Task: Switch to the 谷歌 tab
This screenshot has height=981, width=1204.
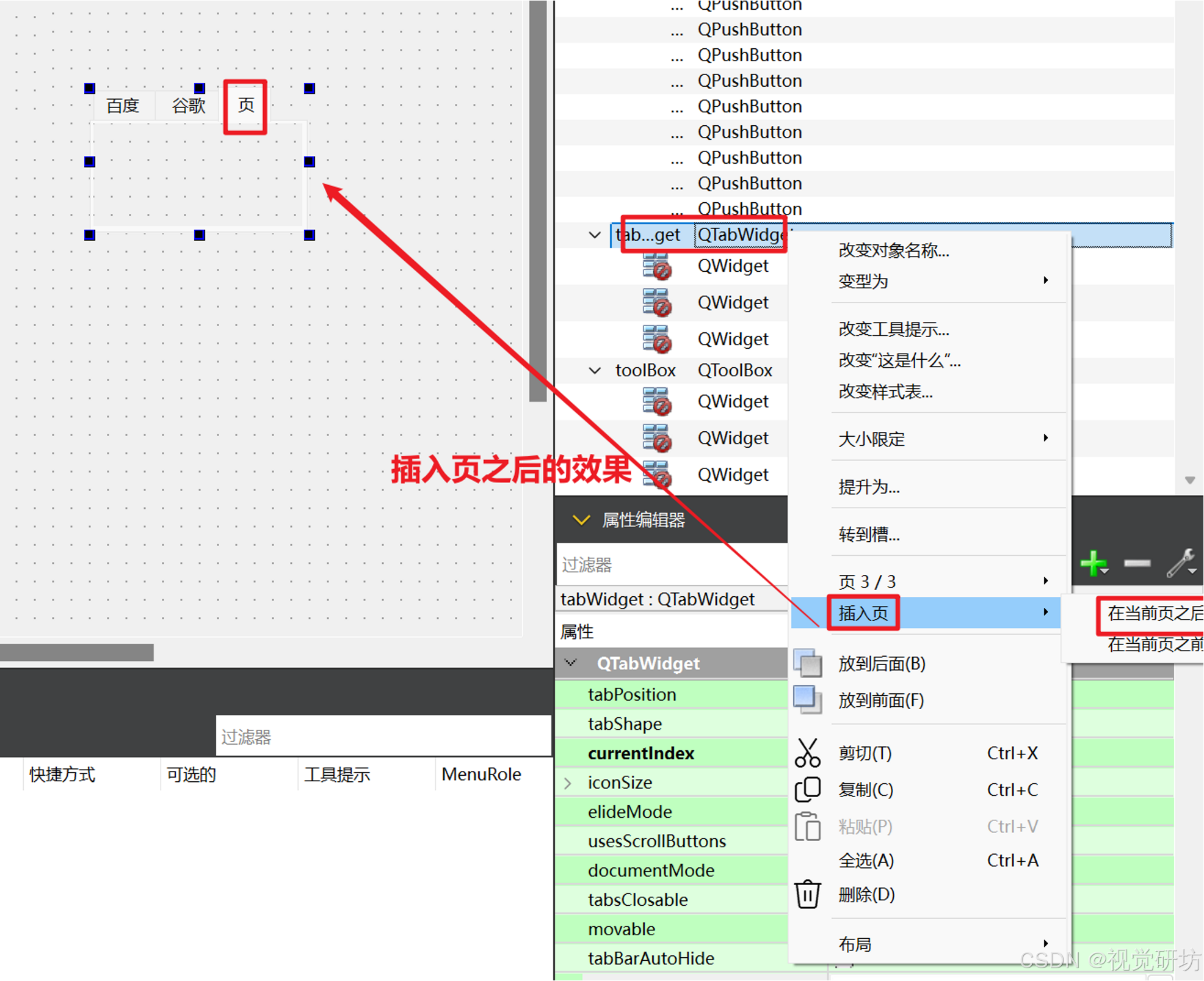Action: (x=188, y=106)
